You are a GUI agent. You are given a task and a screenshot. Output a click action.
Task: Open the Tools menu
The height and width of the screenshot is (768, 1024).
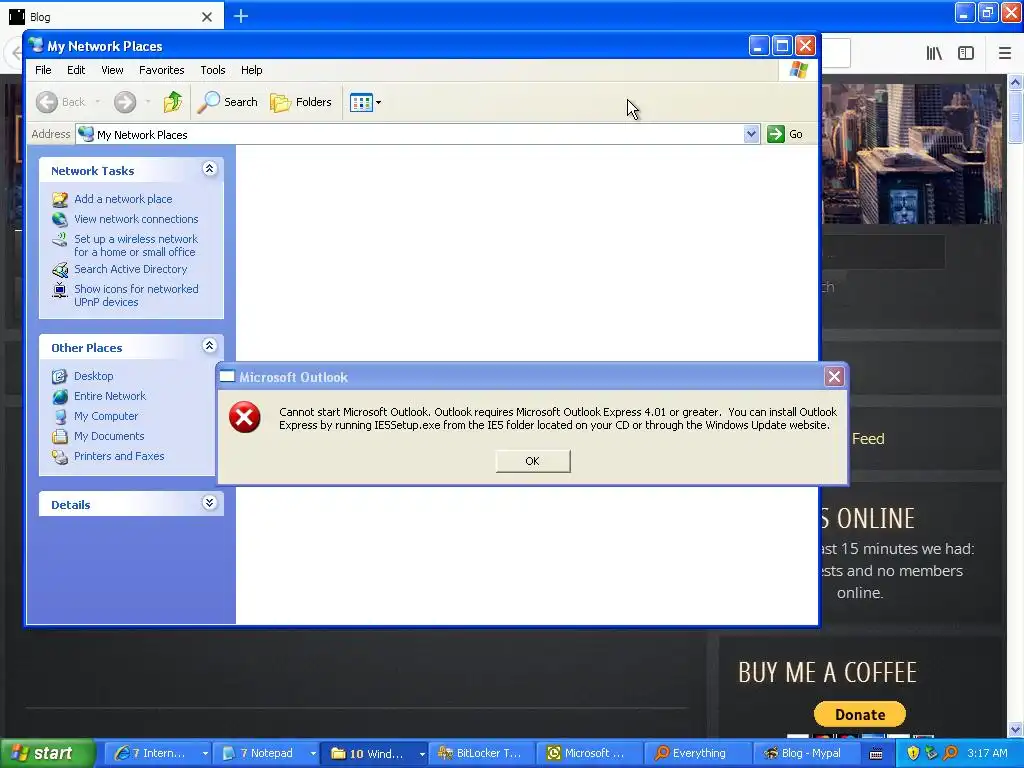tap(213, 70)
